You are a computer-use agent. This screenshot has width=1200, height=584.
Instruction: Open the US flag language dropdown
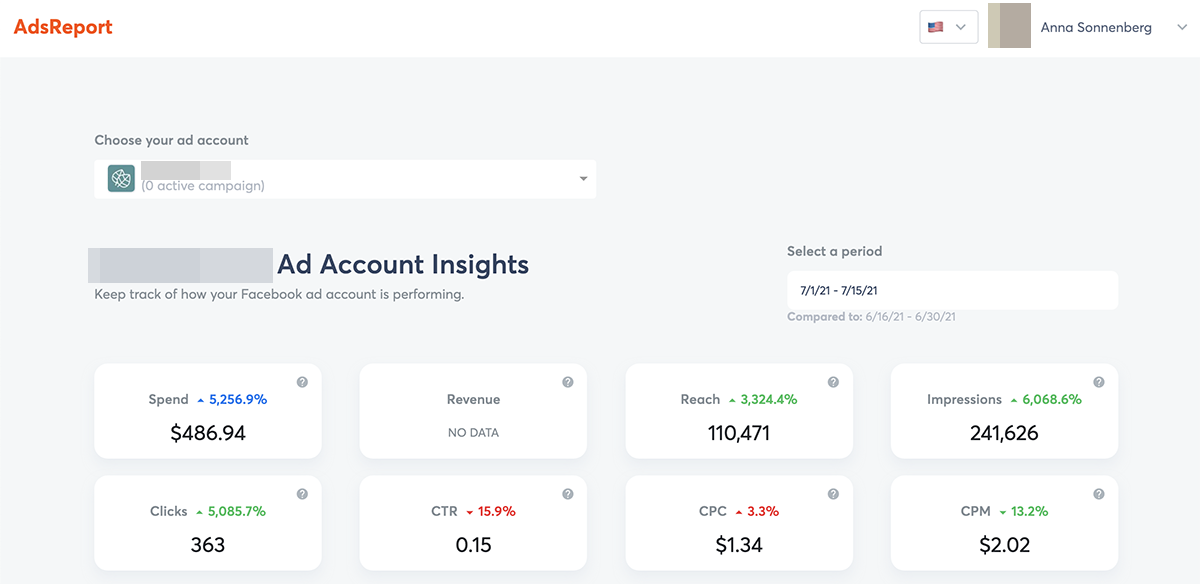[x=948, y=27]
